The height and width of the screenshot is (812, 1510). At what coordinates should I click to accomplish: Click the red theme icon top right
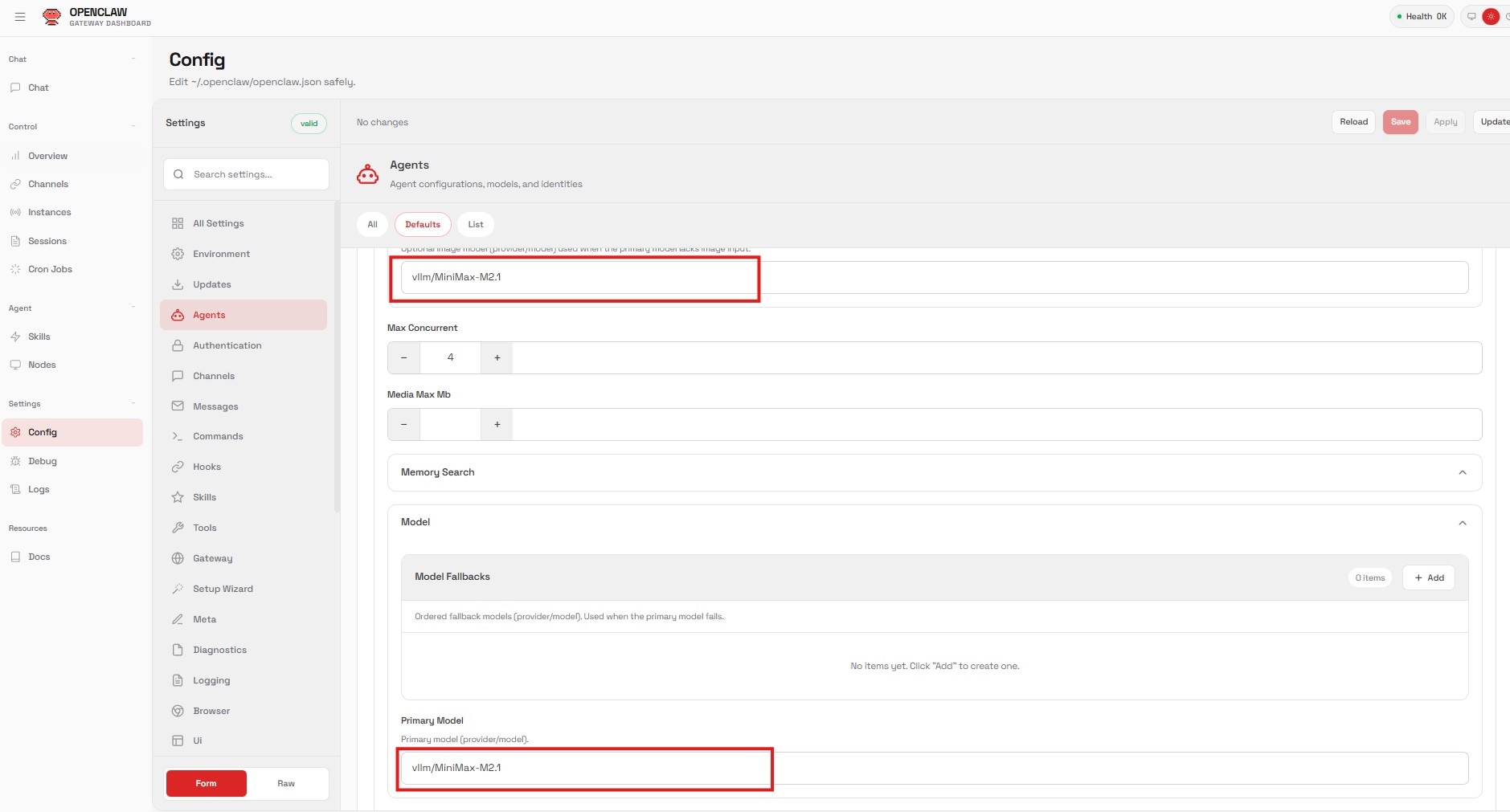(1491, 17)
